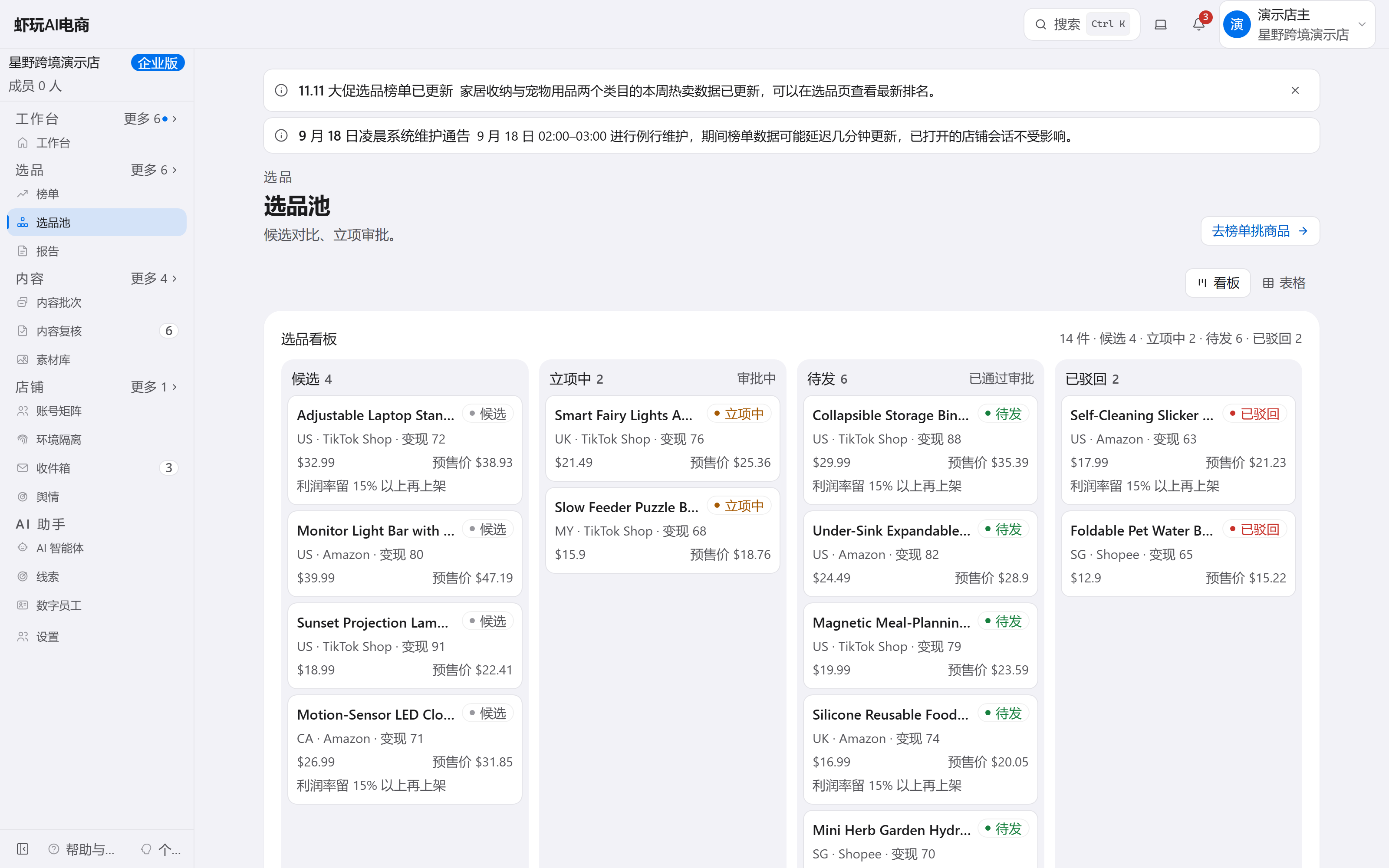Screen dimensions: 1389x868
Task: Expand 店铺 更多 1 chevron
Action: click(174, 387)
